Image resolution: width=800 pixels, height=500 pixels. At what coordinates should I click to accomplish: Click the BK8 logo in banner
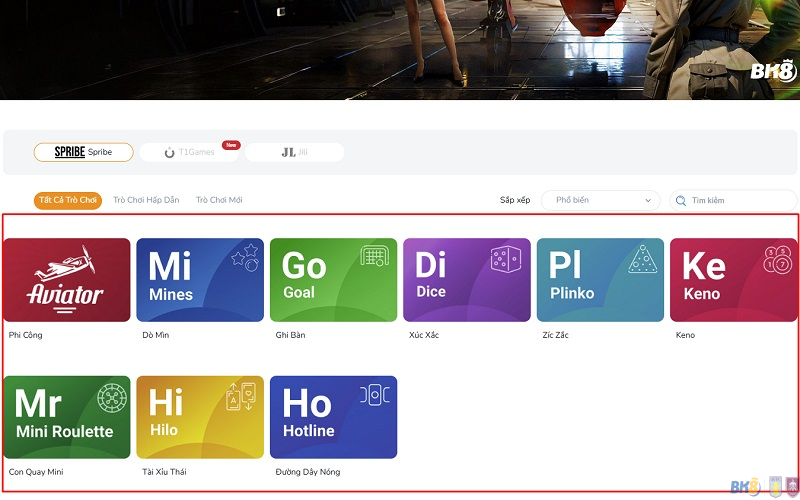click(x=772, y=71)
